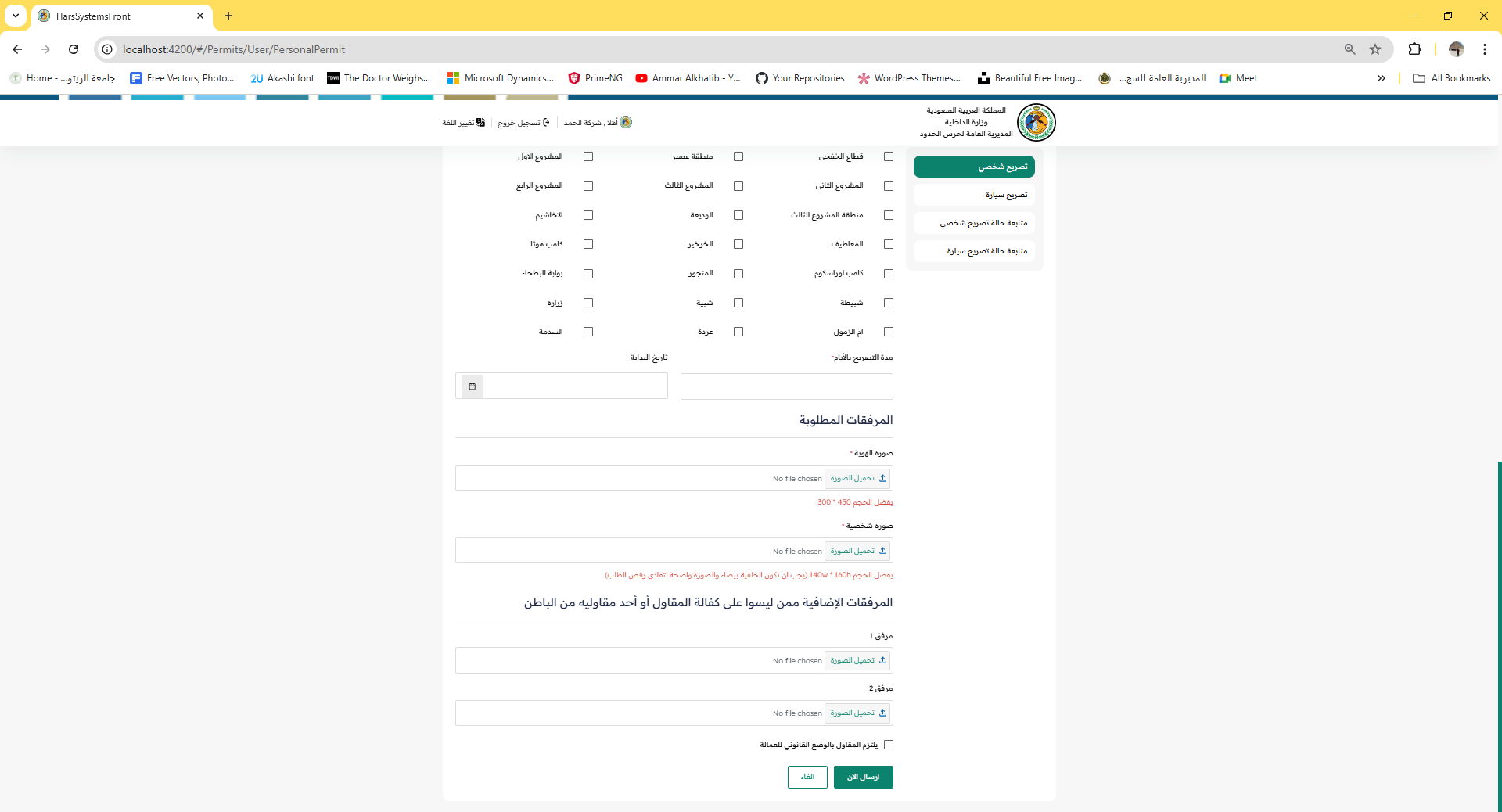Click تحميل الصورة for صوره الهوية
This screenshot has height=812, width=1502.
[858, 478]
